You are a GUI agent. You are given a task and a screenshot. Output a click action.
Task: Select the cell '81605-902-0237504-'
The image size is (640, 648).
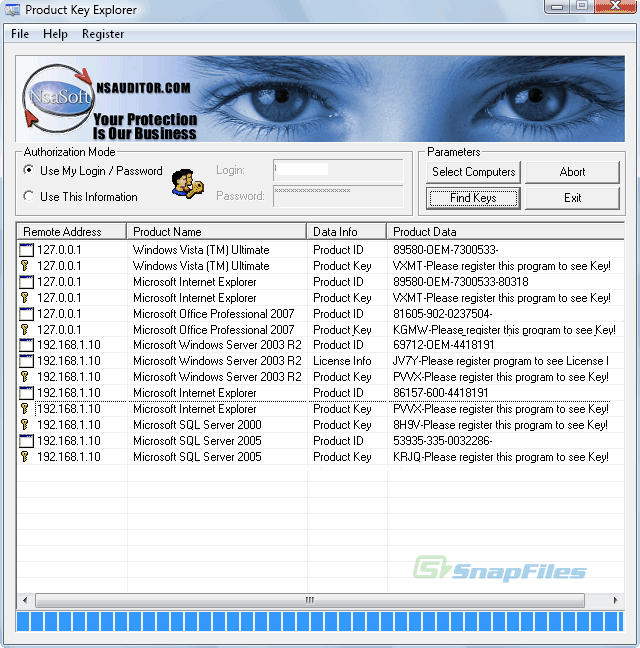coord(443,314)
